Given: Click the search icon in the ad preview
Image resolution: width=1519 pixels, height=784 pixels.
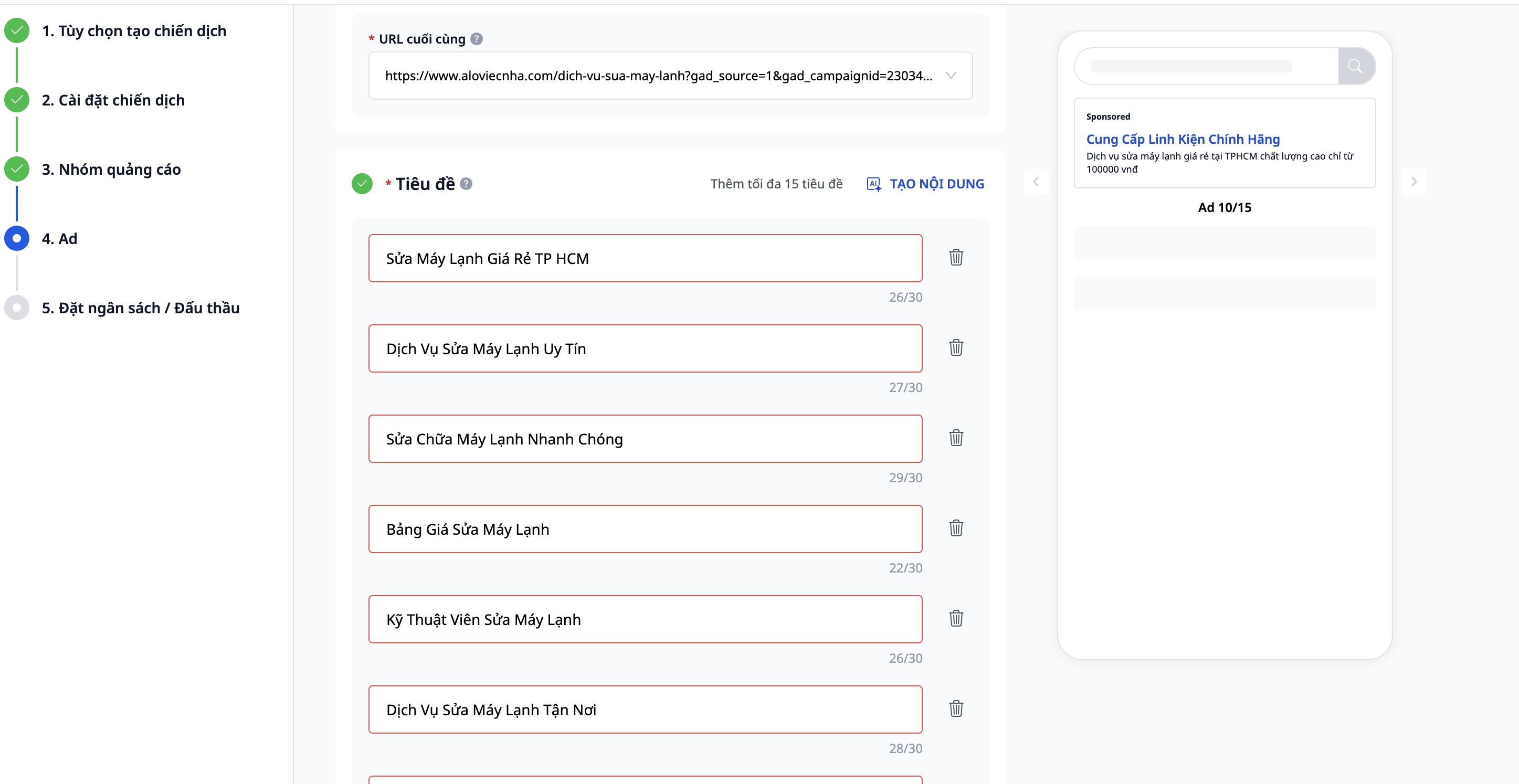Looking at the screenshot, I should pos(1355,66).
